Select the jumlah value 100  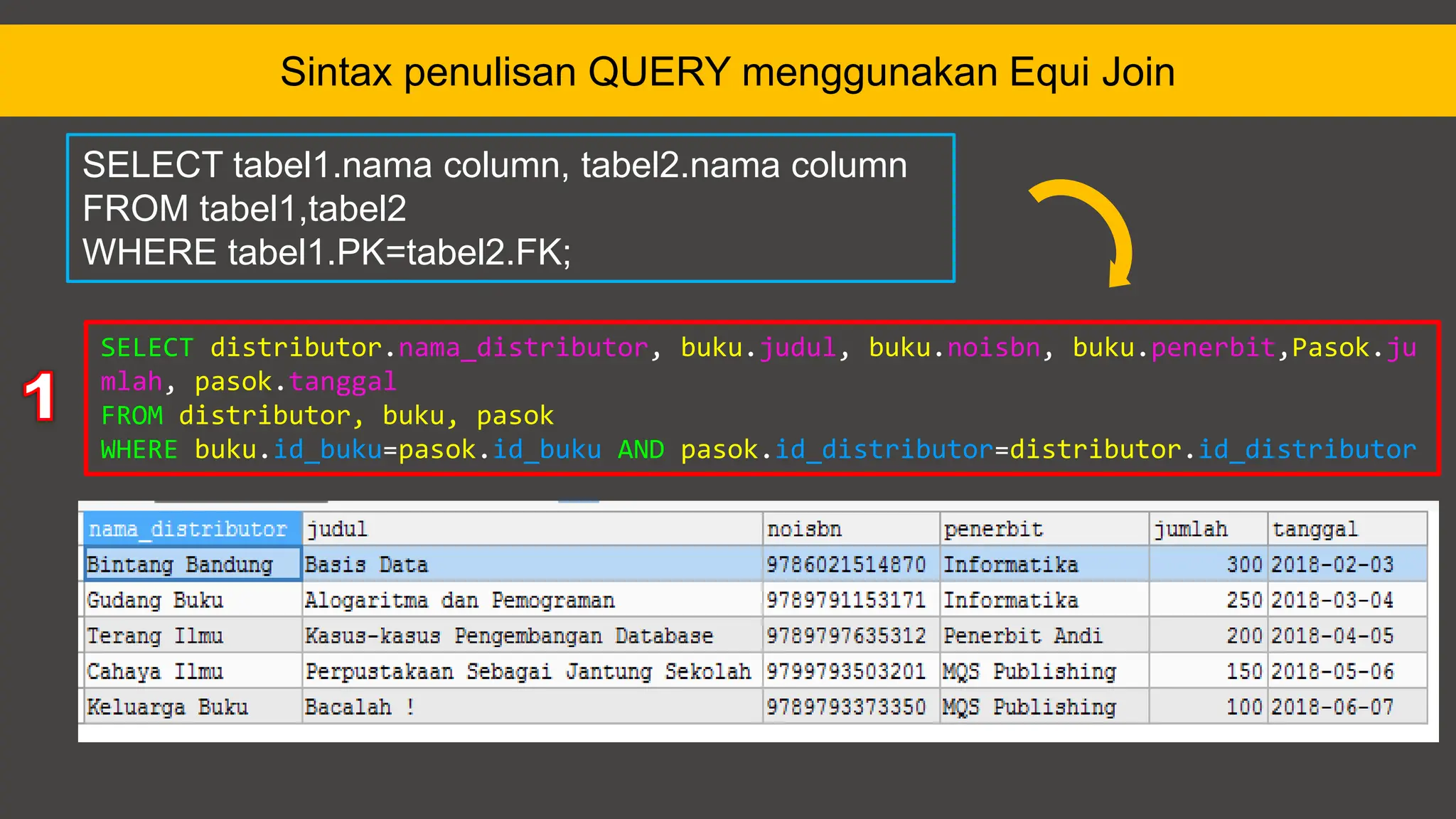coord(1209,707)
